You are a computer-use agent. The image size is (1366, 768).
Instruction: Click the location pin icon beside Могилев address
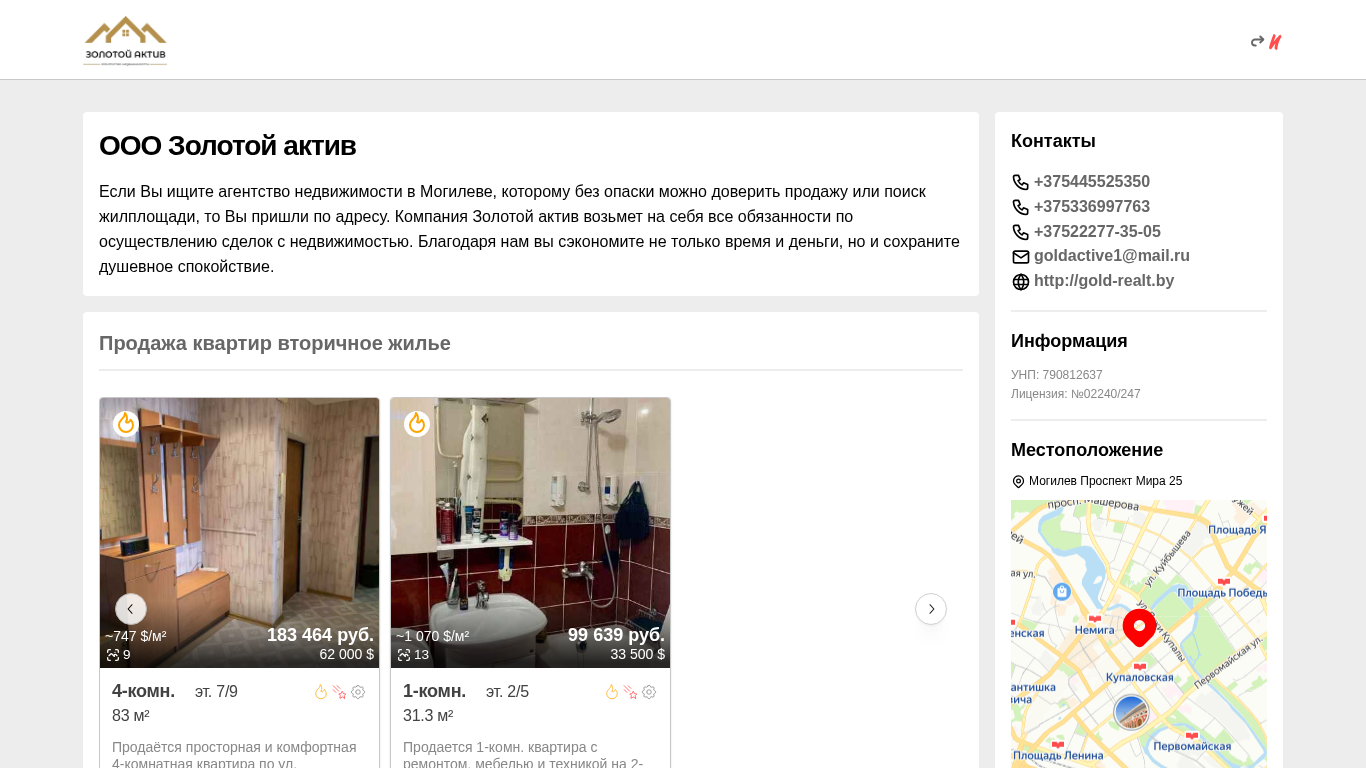(1018, 482)
